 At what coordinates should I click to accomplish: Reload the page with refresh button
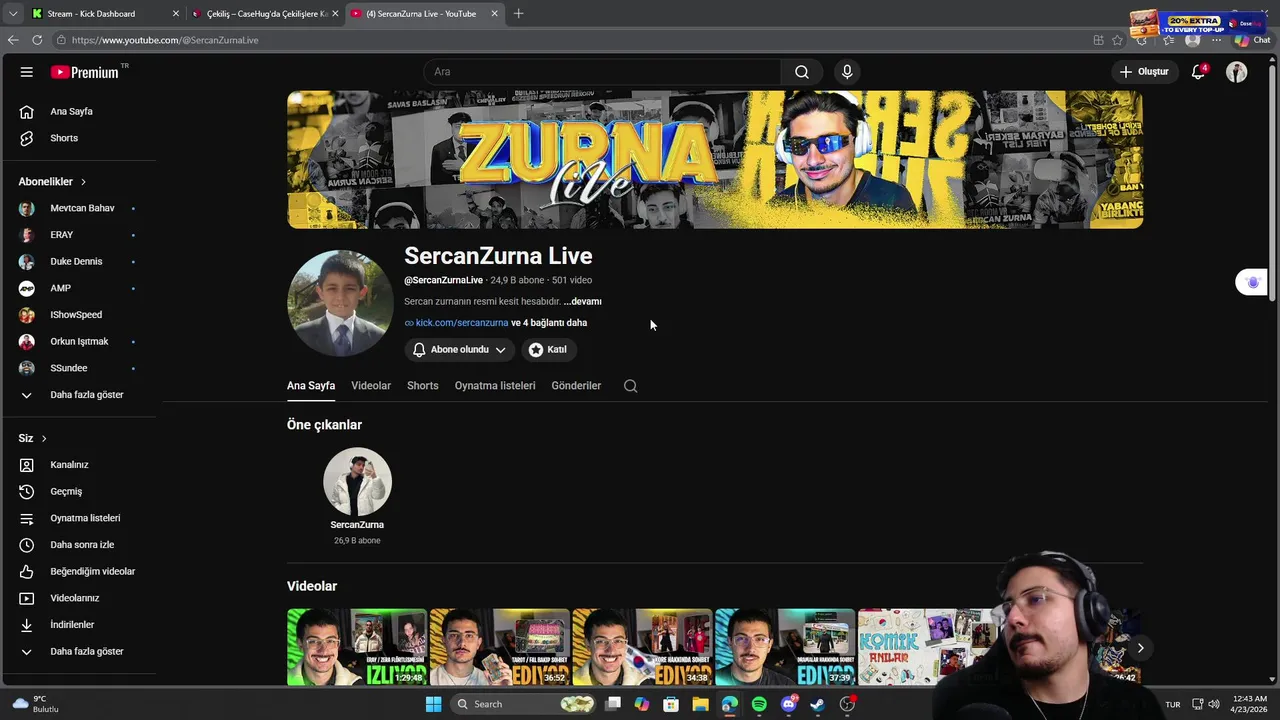(37, 40)
